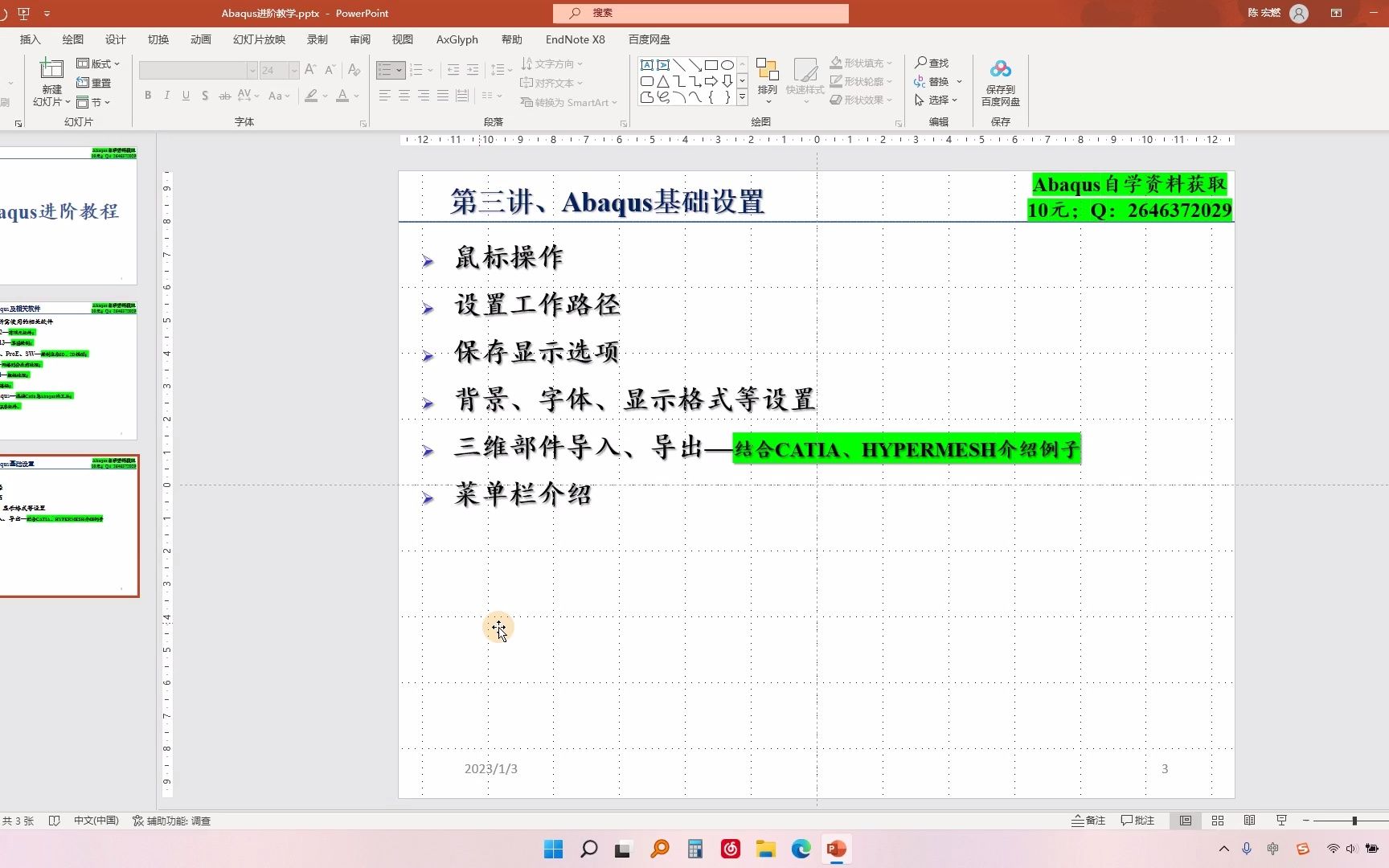The width and height of the screenshot is (1389, 868).
Task: Click the Reset (重置) slide icon
Action: point(93,83)
